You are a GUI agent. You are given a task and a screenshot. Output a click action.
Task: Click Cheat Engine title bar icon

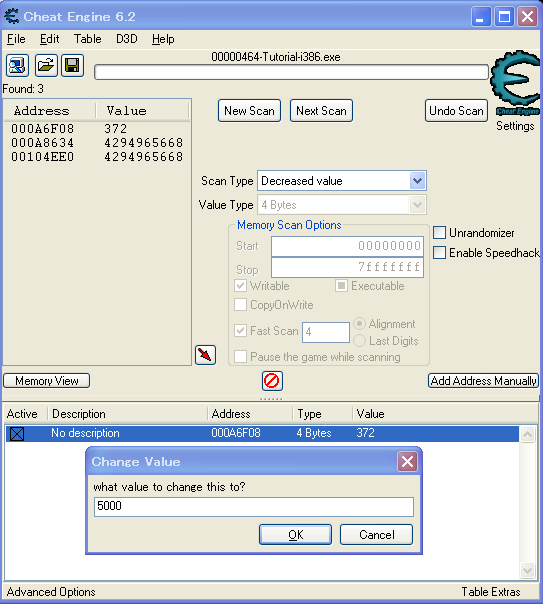pos(12,17)
